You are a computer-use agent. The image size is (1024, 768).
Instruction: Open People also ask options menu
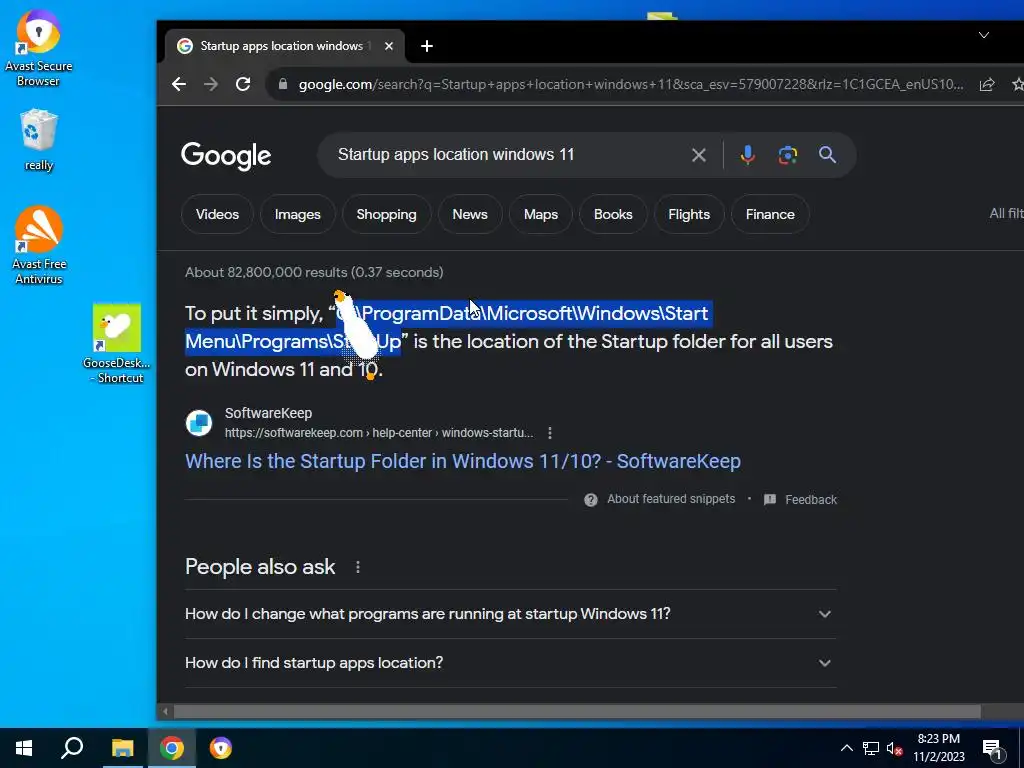[357, 567]
